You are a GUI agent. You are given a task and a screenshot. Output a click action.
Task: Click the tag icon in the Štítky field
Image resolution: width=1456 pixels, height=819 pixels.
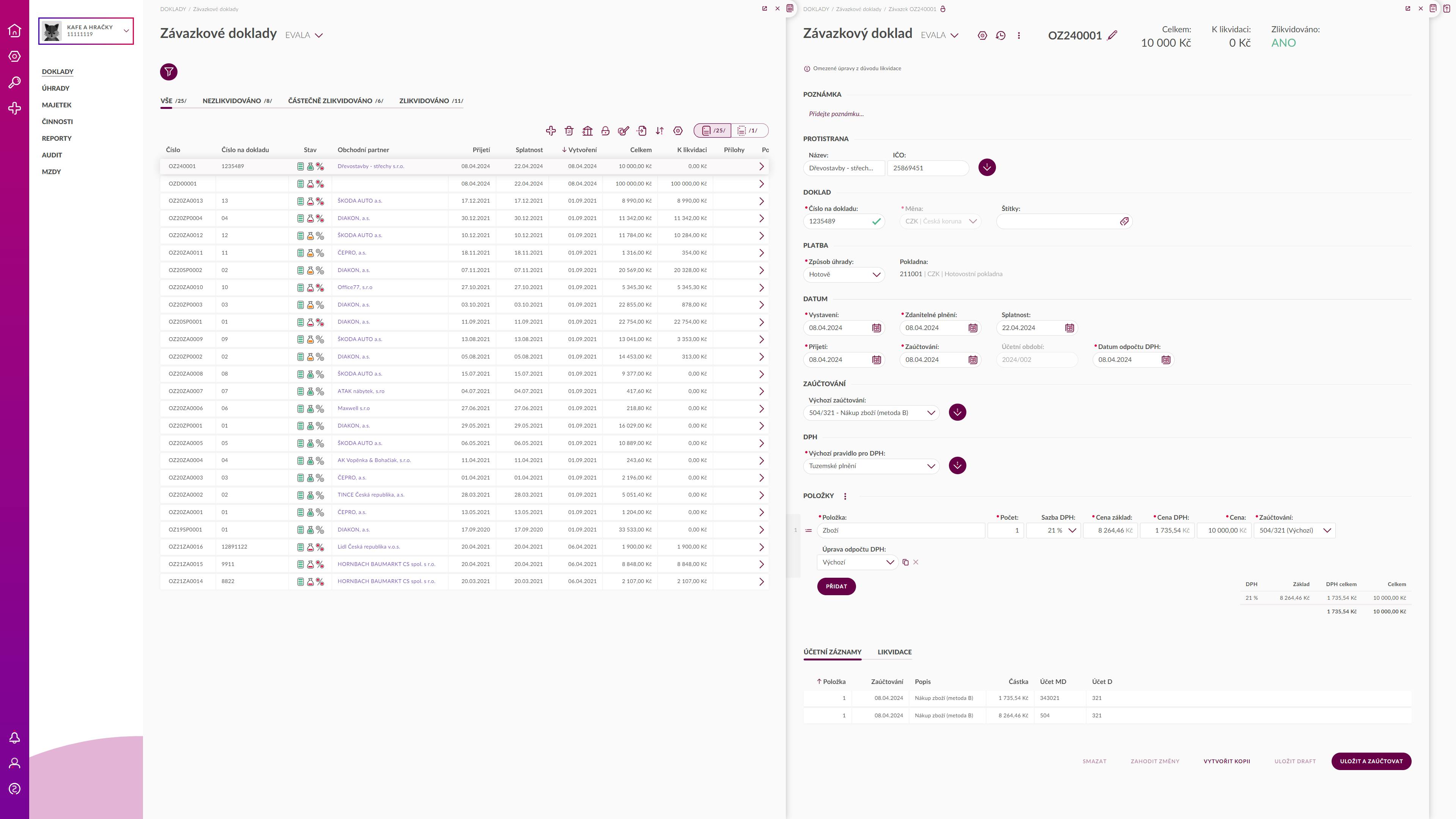(1124, 222)
